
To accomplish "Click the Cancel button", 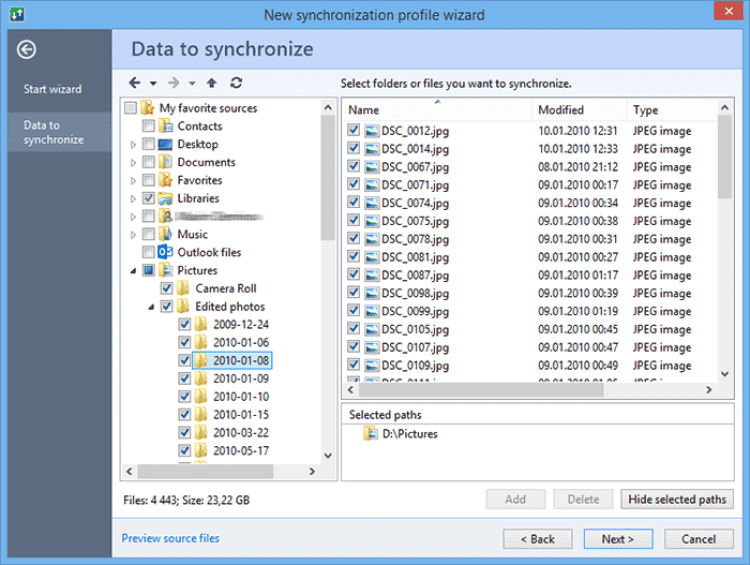I will (x=698, y=539).
